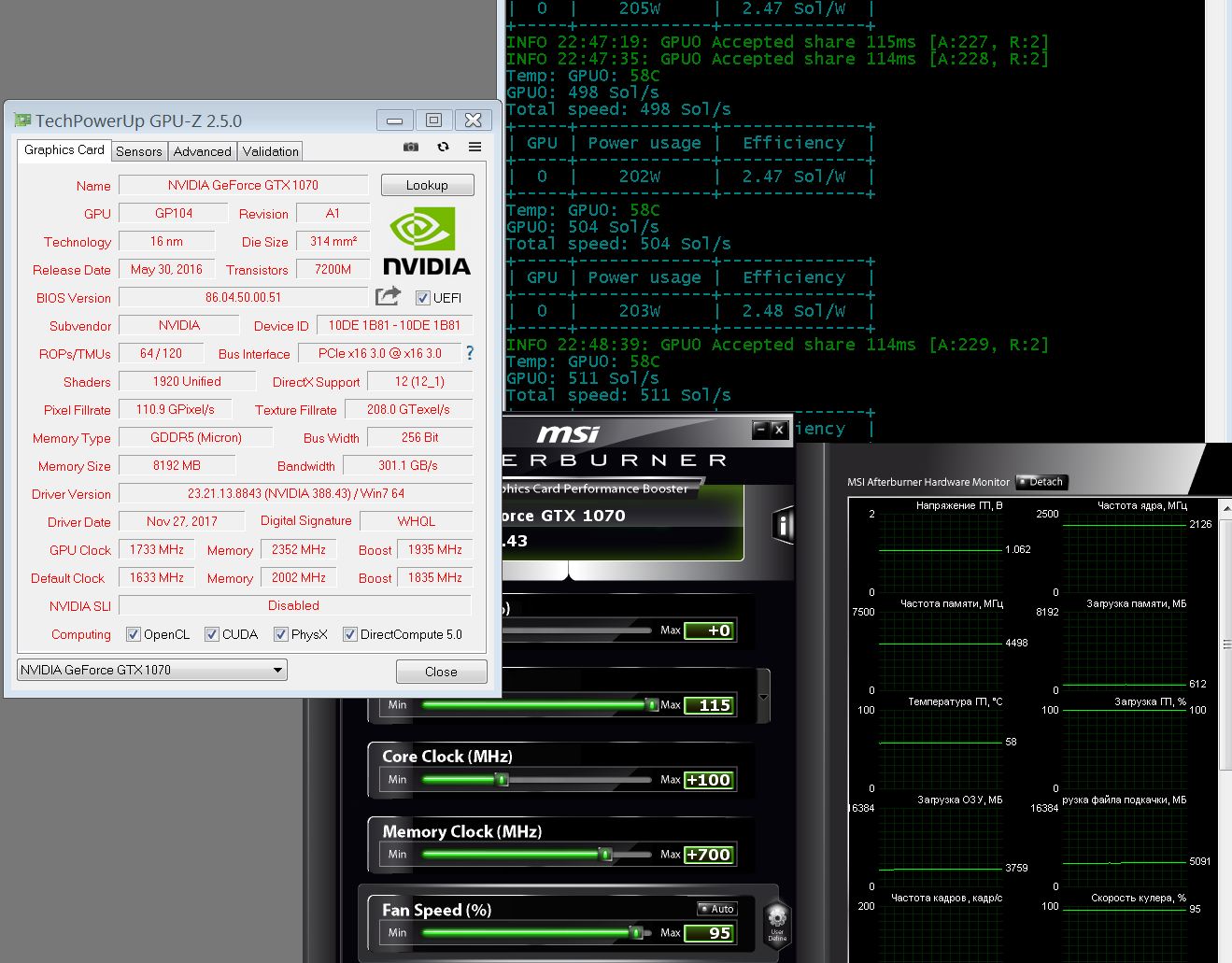Click the GPU-Z refresh icon
1232x963 pixels.
coord(443,147)
